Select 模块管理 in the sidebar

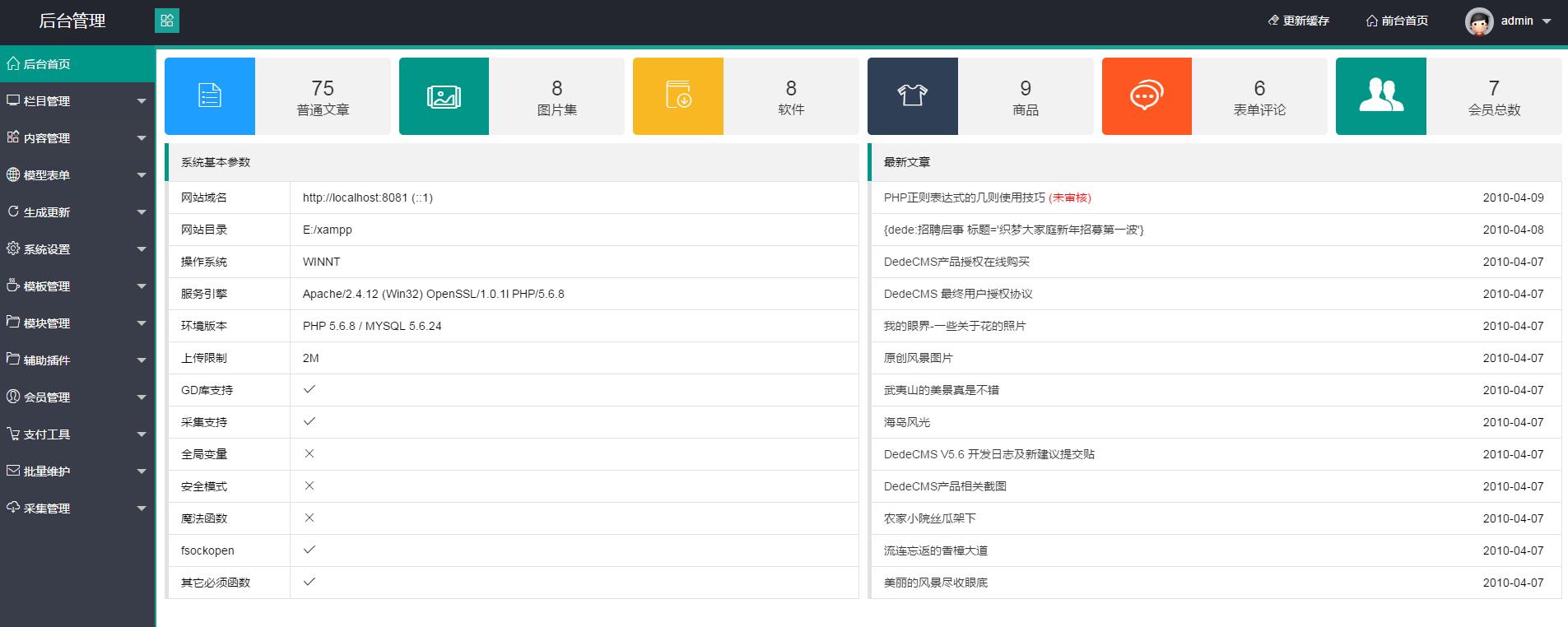(x=77, y=323)
